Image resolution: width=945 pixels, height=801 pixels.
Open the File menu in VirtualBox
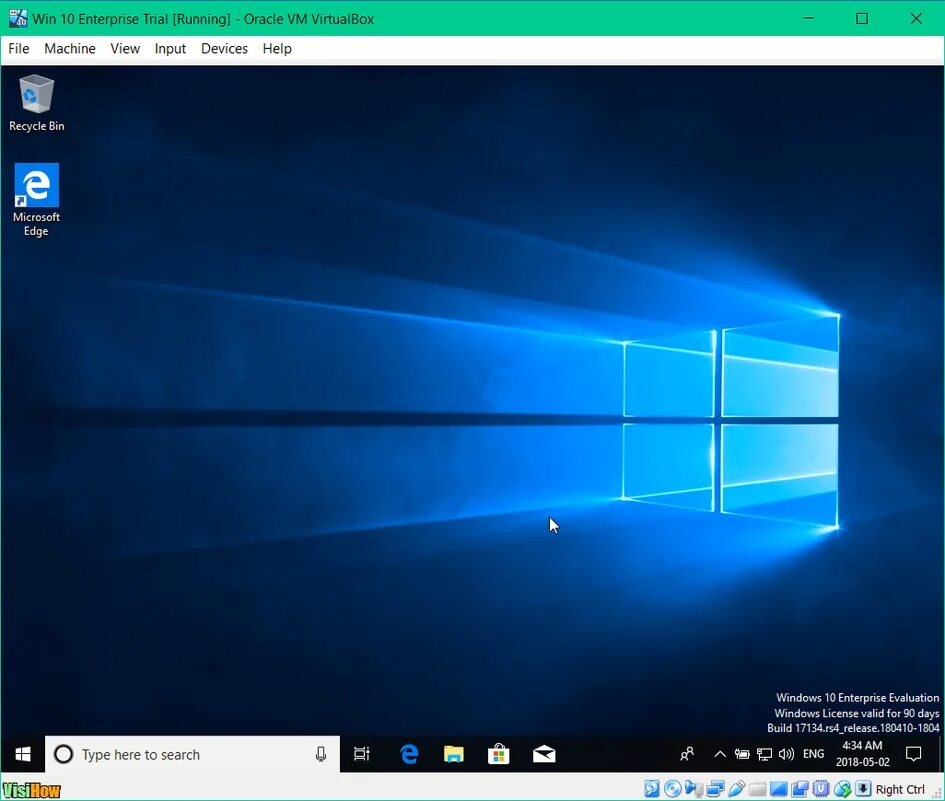19,49
